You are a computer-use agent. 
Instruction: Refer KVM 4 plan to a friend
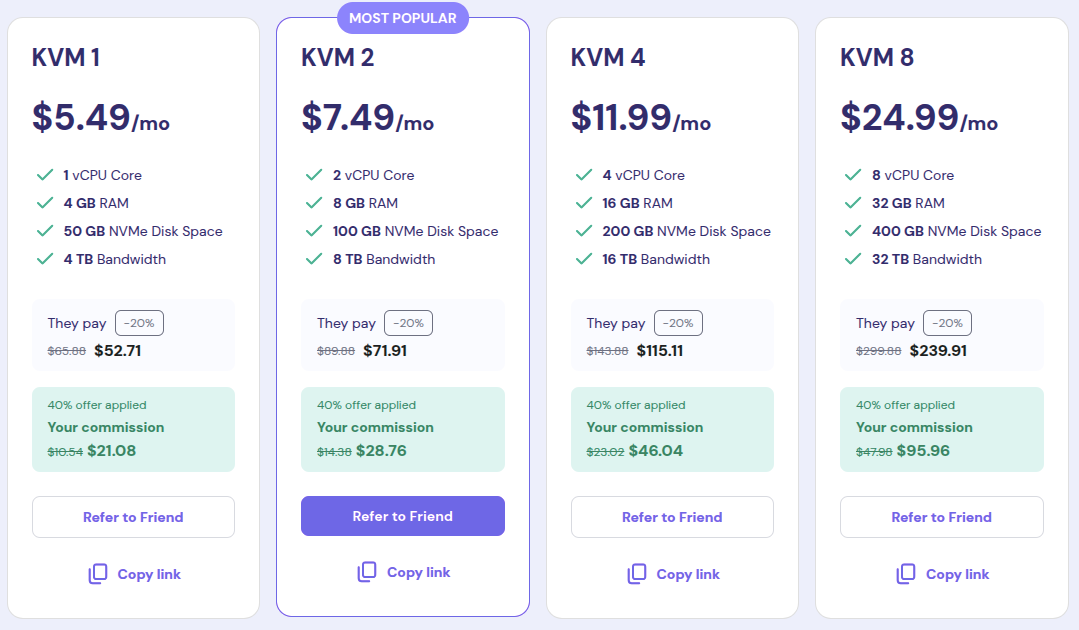672,517
